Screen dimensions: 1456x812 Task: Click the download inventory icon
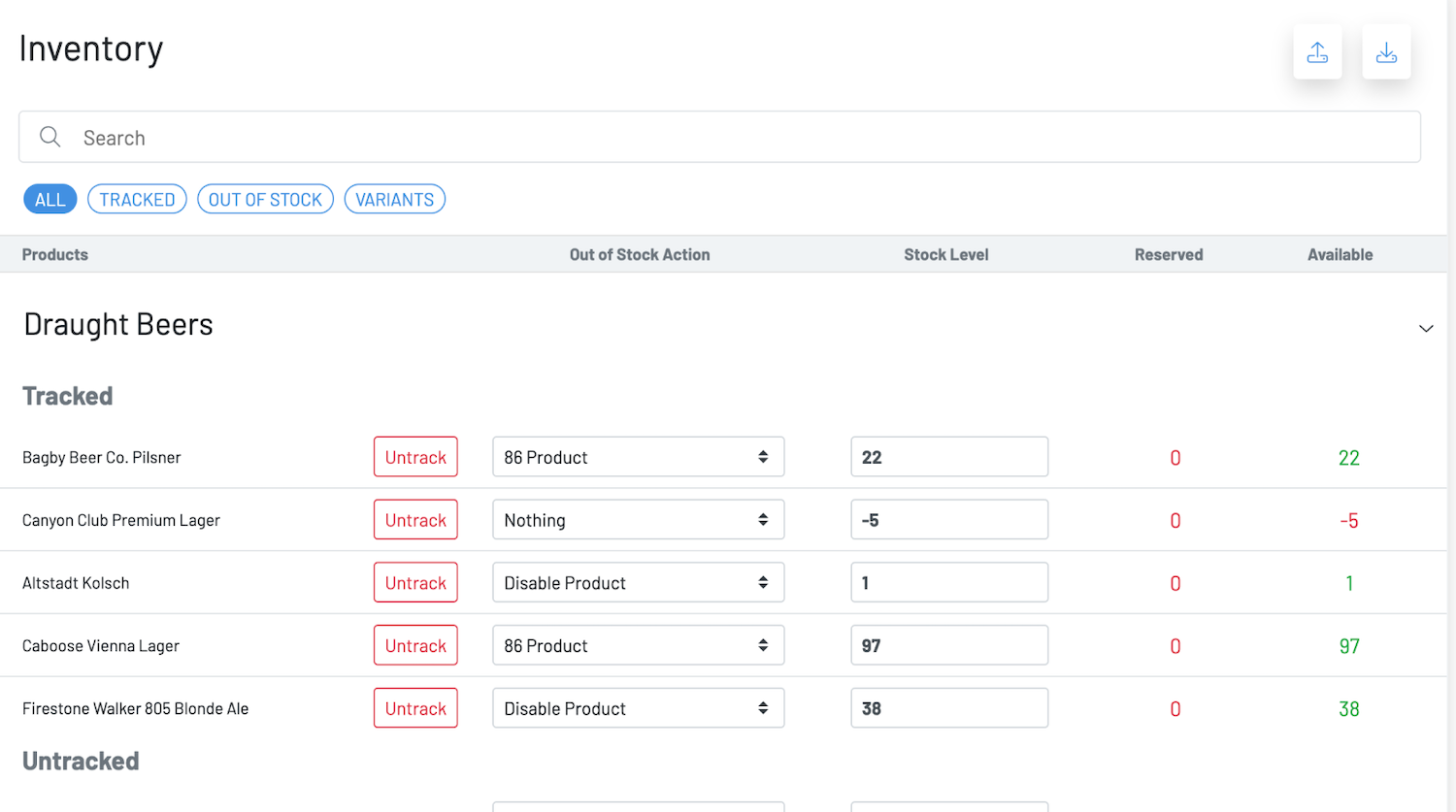[1386, 52]
